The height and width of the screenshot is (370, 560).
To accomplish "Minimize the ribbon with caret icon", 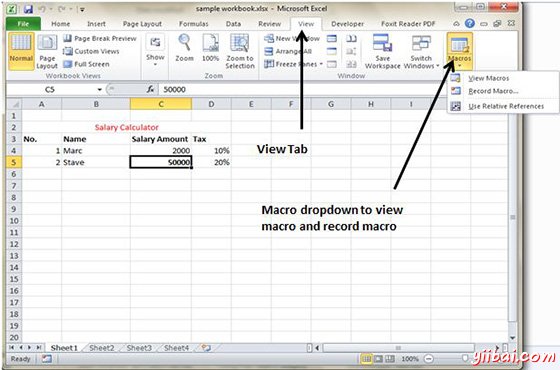I will click(456, 24).
